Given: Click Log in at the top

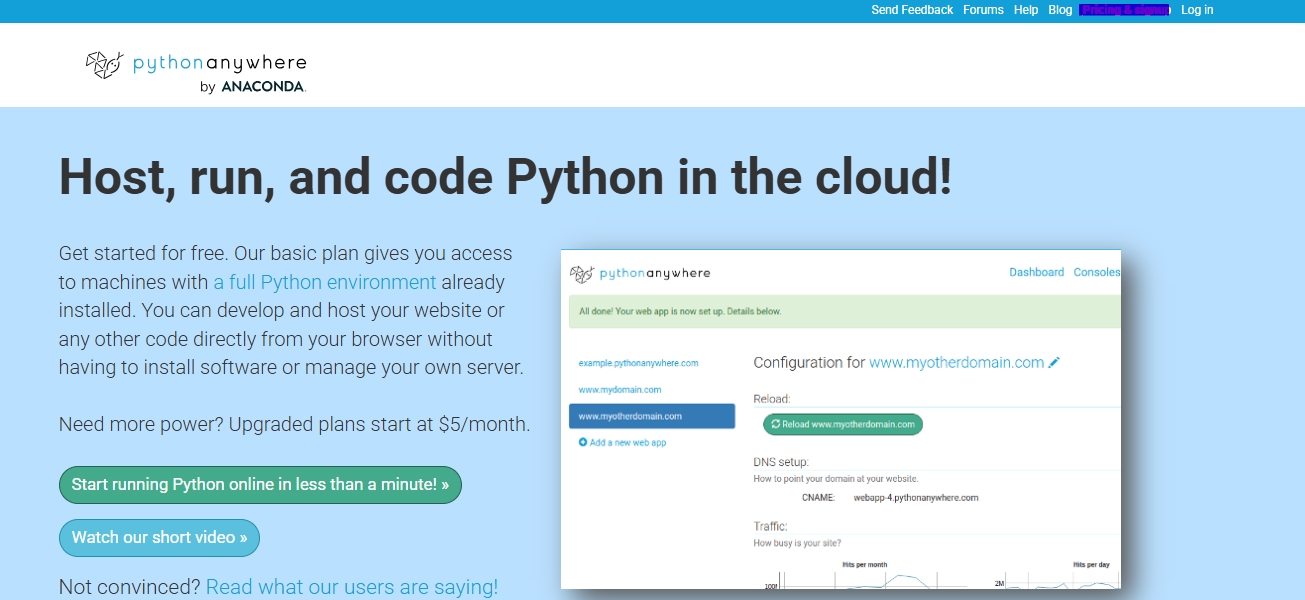Looking at the screenshot, I should pyautogui.click(x=1197, y=10).
